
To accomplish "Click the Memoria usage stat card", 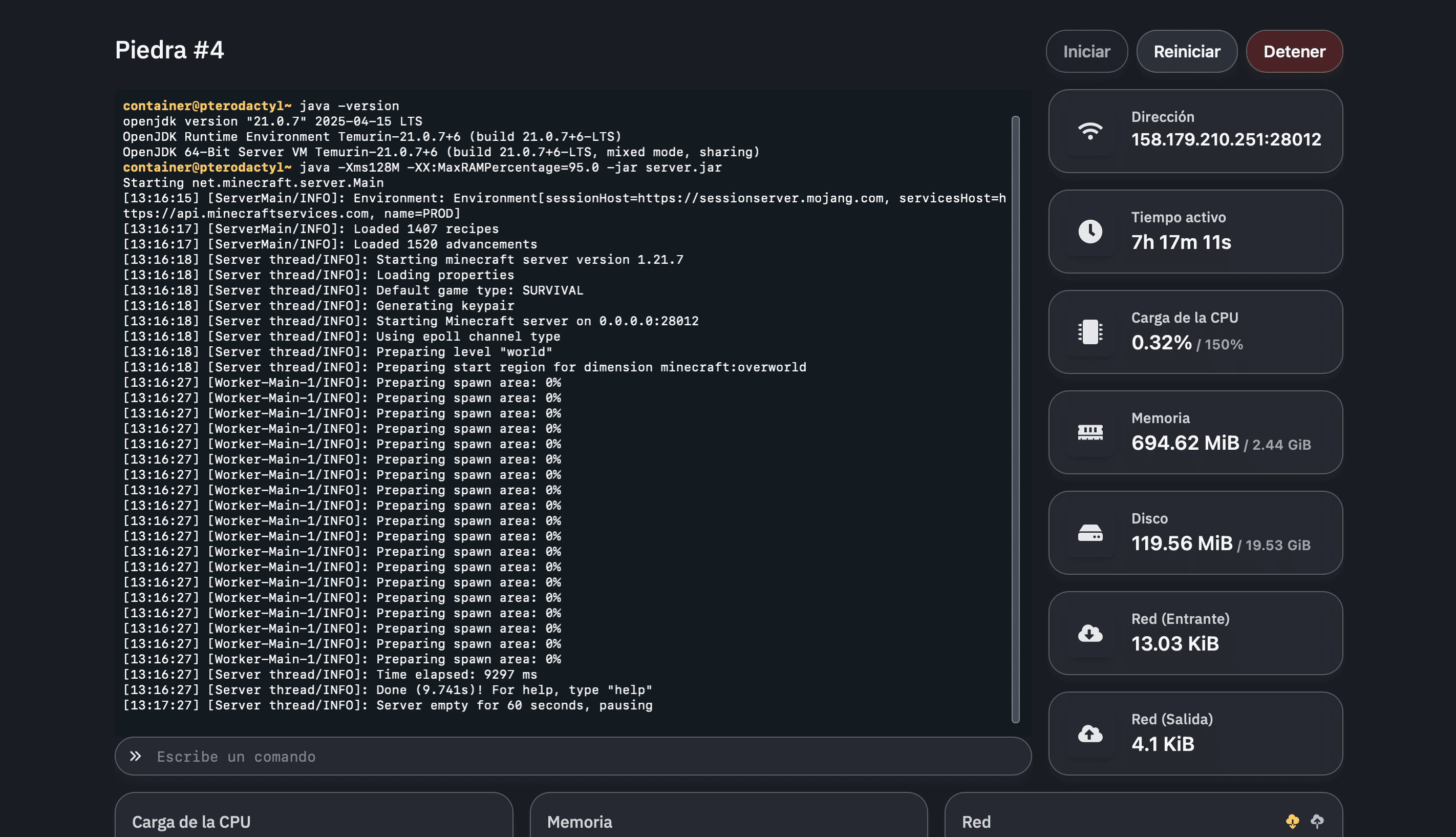I will (1195, 432).
